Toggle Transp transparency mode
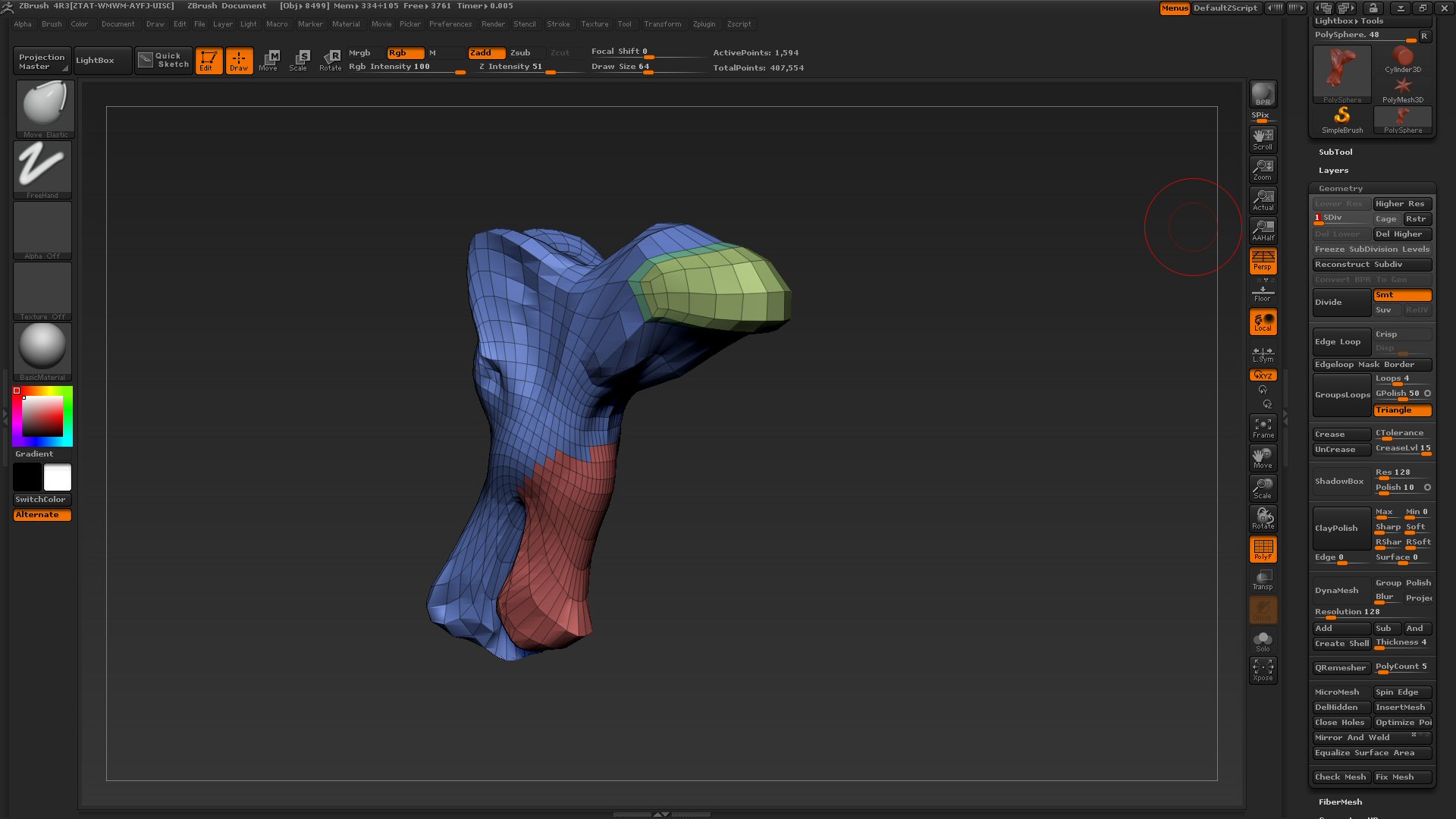1456x819 pixels. (1262, 579)
